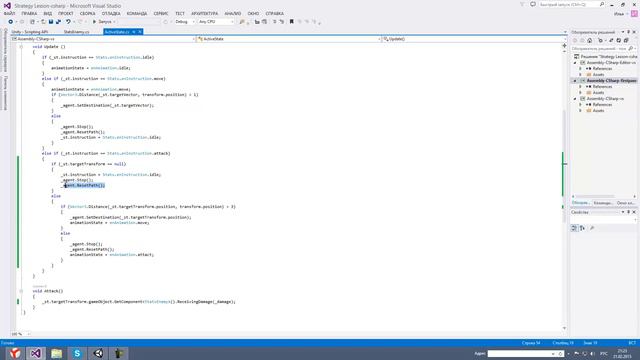
Task: Click the Open File toolbar icon
Action: (x=43, y=22)
